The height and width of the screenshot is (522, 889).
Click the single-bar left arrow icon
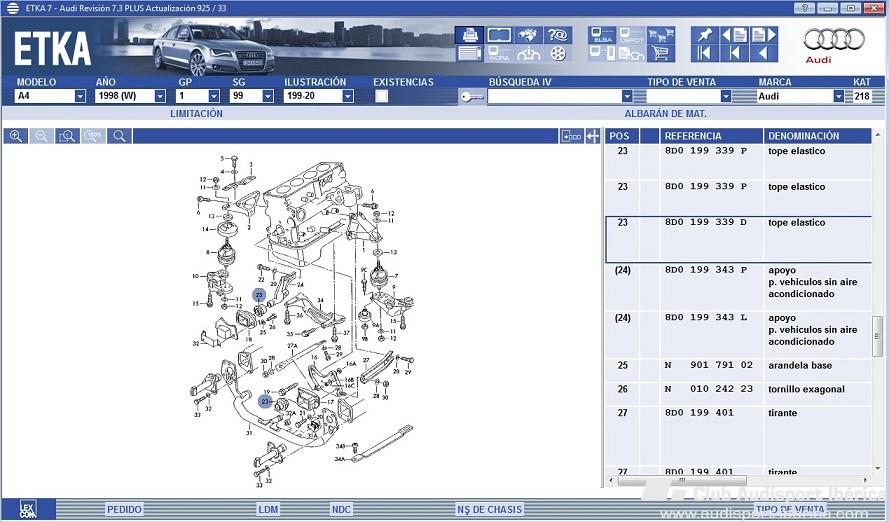pos(734,54)
